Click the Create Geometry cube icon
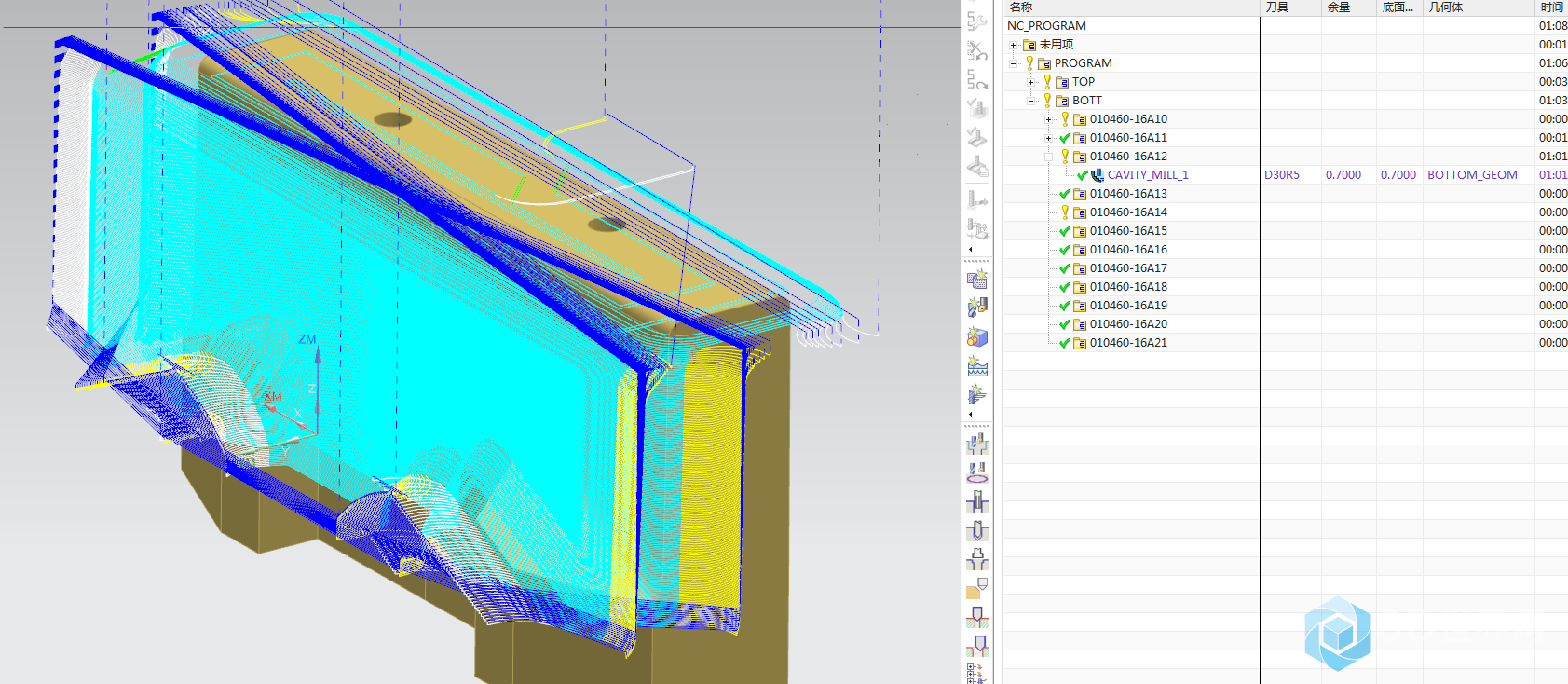Image resolution: width=1568 pixels, height=684 pixels. [976, 336]
